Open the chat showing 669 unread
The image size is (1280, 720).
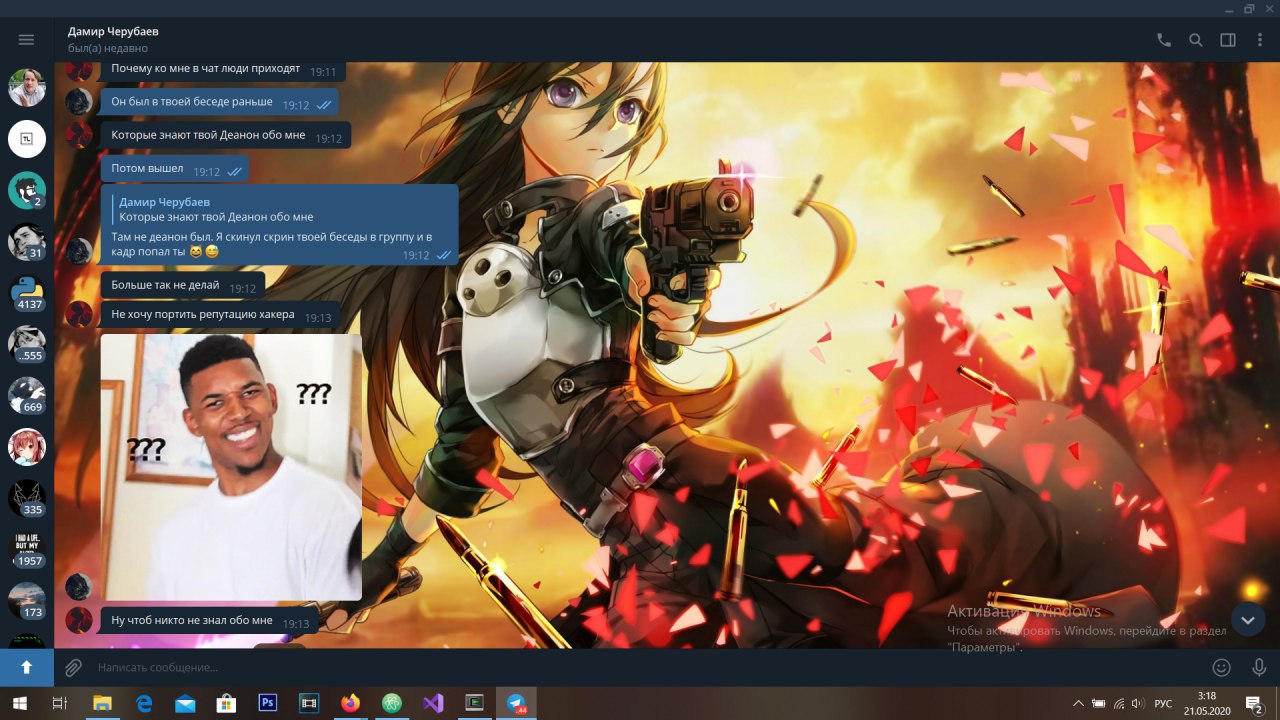(27, 395)
